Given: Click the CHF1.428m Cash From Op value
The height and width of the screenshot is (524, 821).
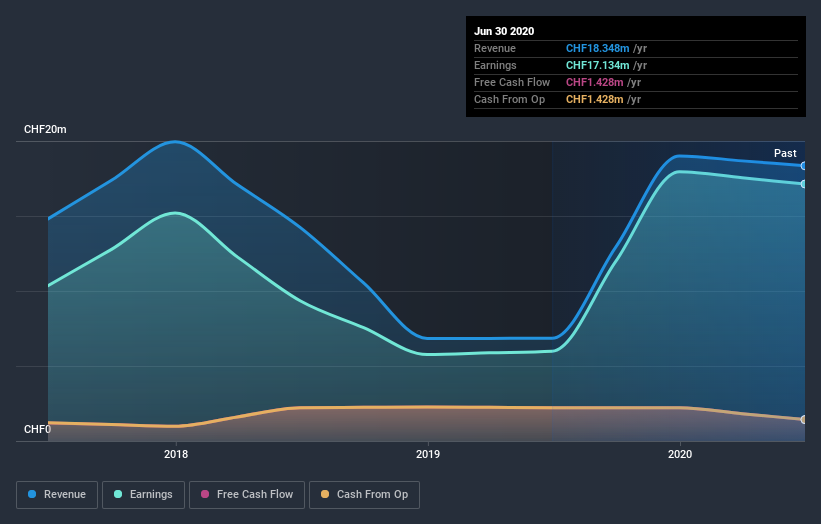Looking at the screenshot, I should (x=594, y=99).
